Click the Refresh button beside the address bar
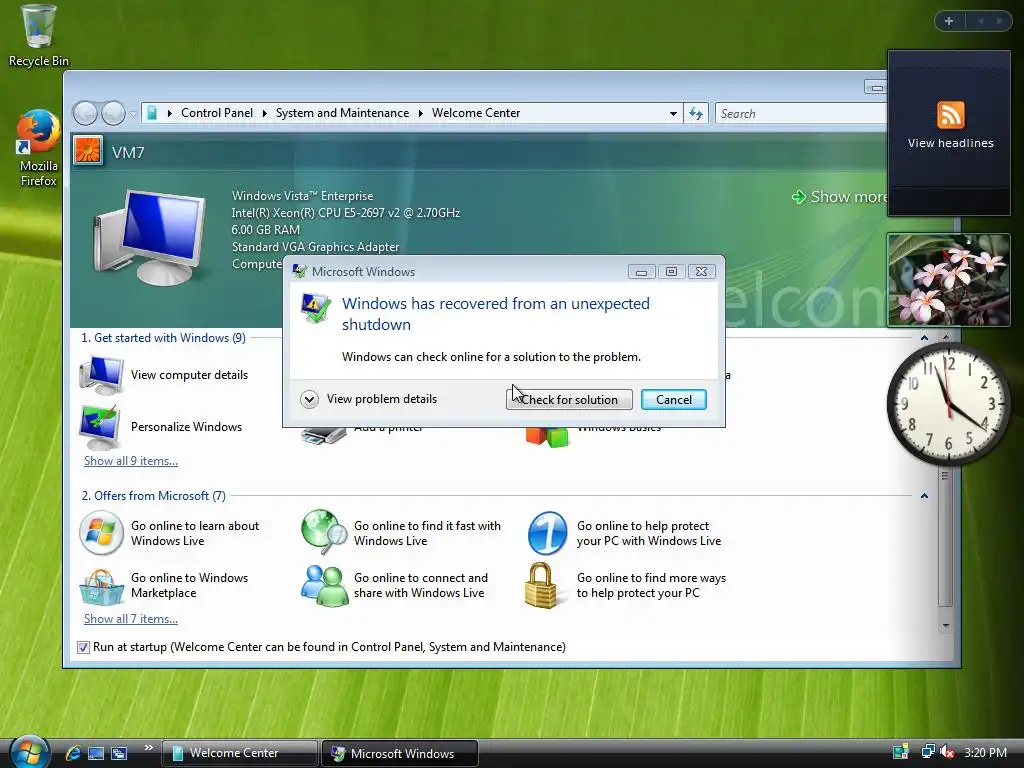This screenshot has height=768, width=1024. point(696,114)
